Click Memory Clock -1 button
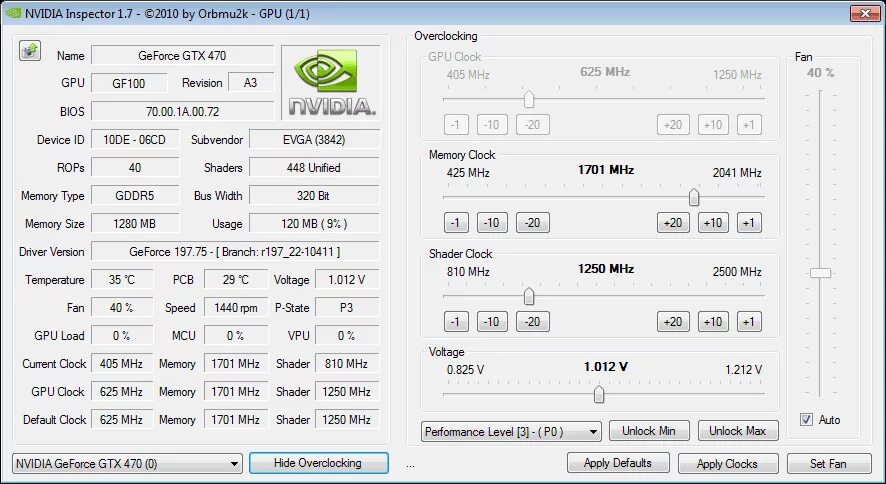Screen dimensions: 886x484 456,223
